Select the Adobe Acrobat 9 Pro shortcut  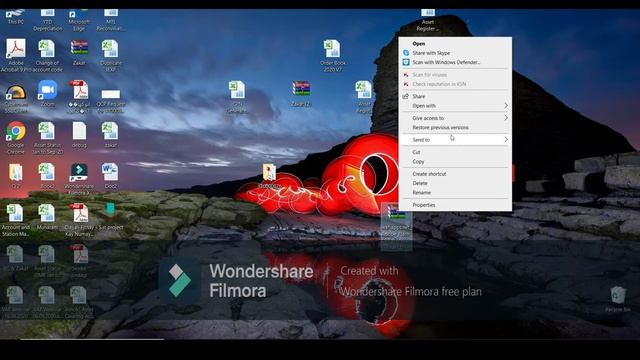click(x=16, y=56)
